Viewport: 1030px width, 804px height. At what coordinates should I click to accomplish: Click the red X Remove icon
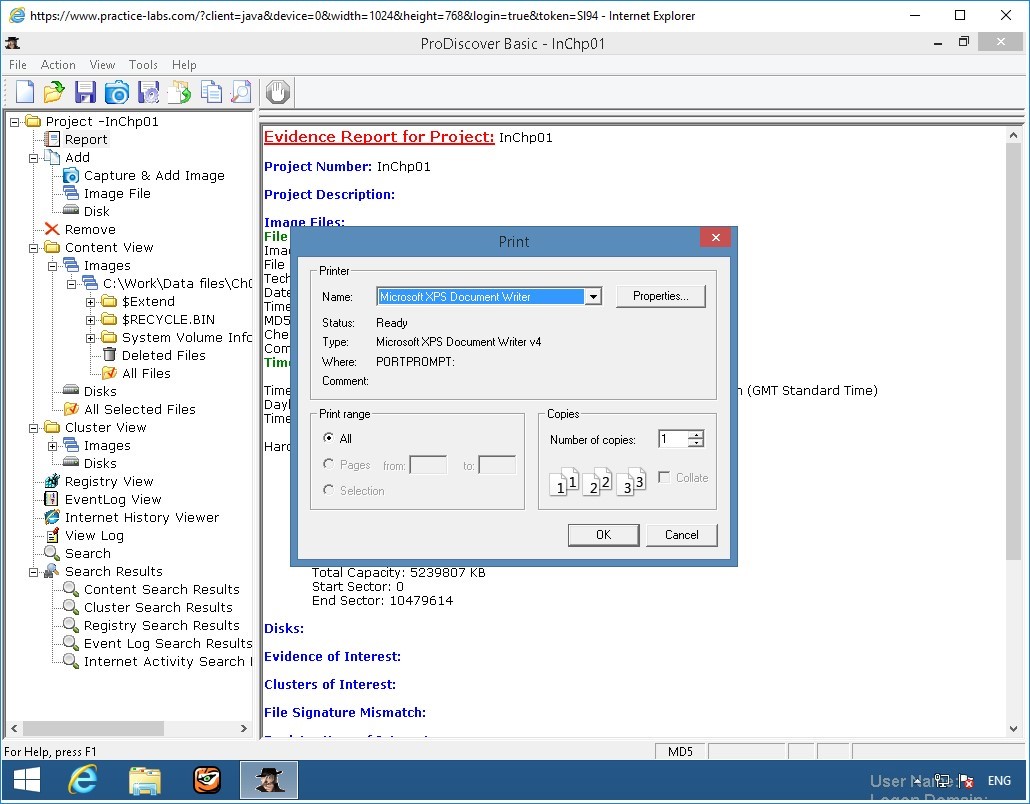[52, 229]
